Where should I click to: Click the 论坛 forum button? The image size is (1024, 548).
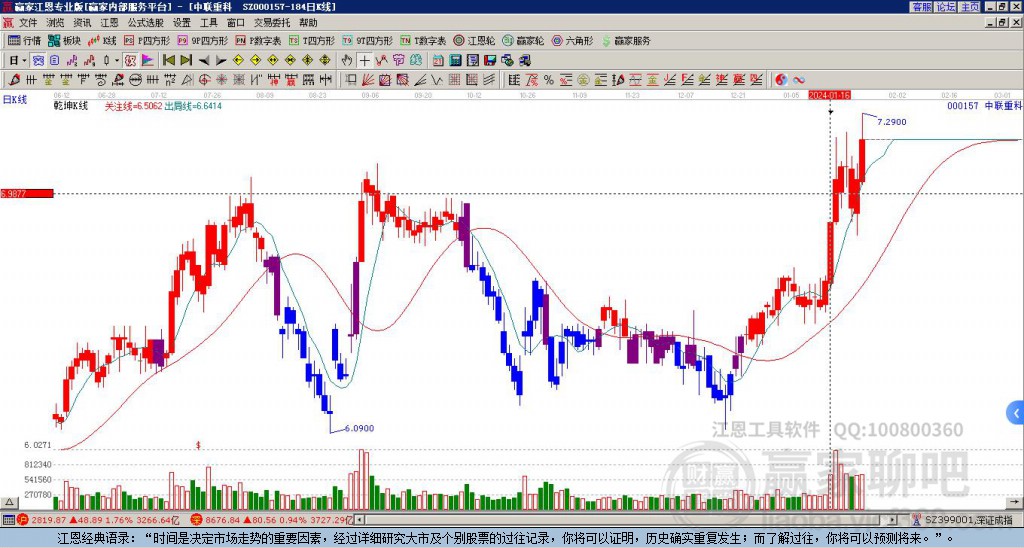coord(946,7)
